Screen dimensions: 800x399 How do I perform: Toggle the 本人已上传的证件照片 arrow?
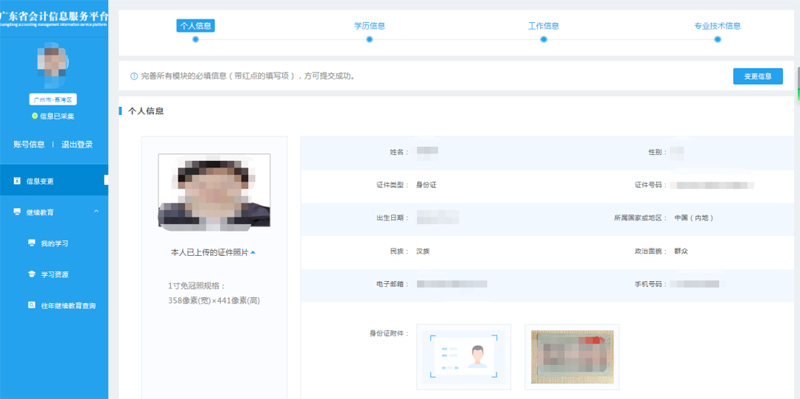(x=253, y=252)
